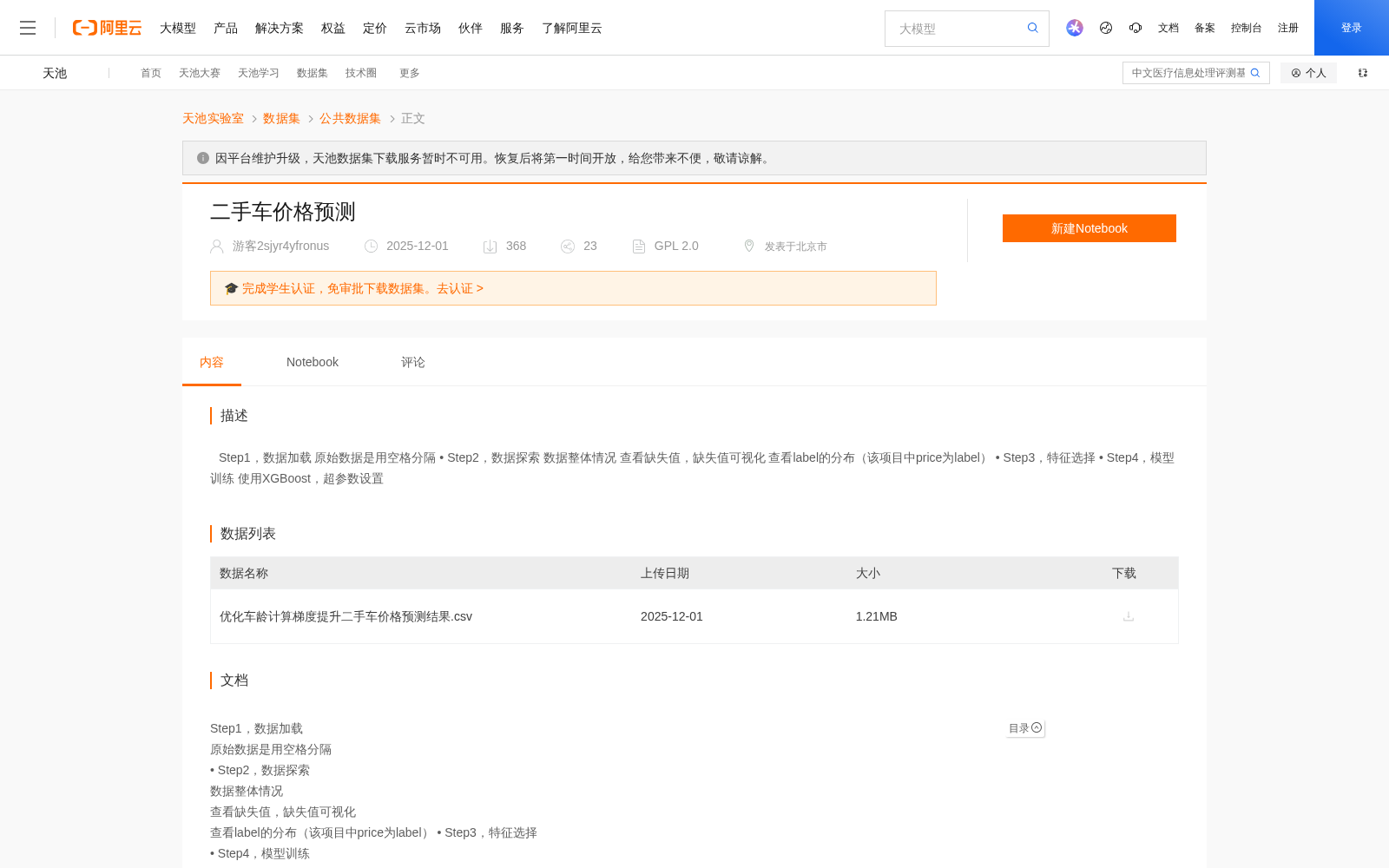Open the 了解阿里云 menu item
Viewport: 1389px width, 868px height.
point(572,28)
